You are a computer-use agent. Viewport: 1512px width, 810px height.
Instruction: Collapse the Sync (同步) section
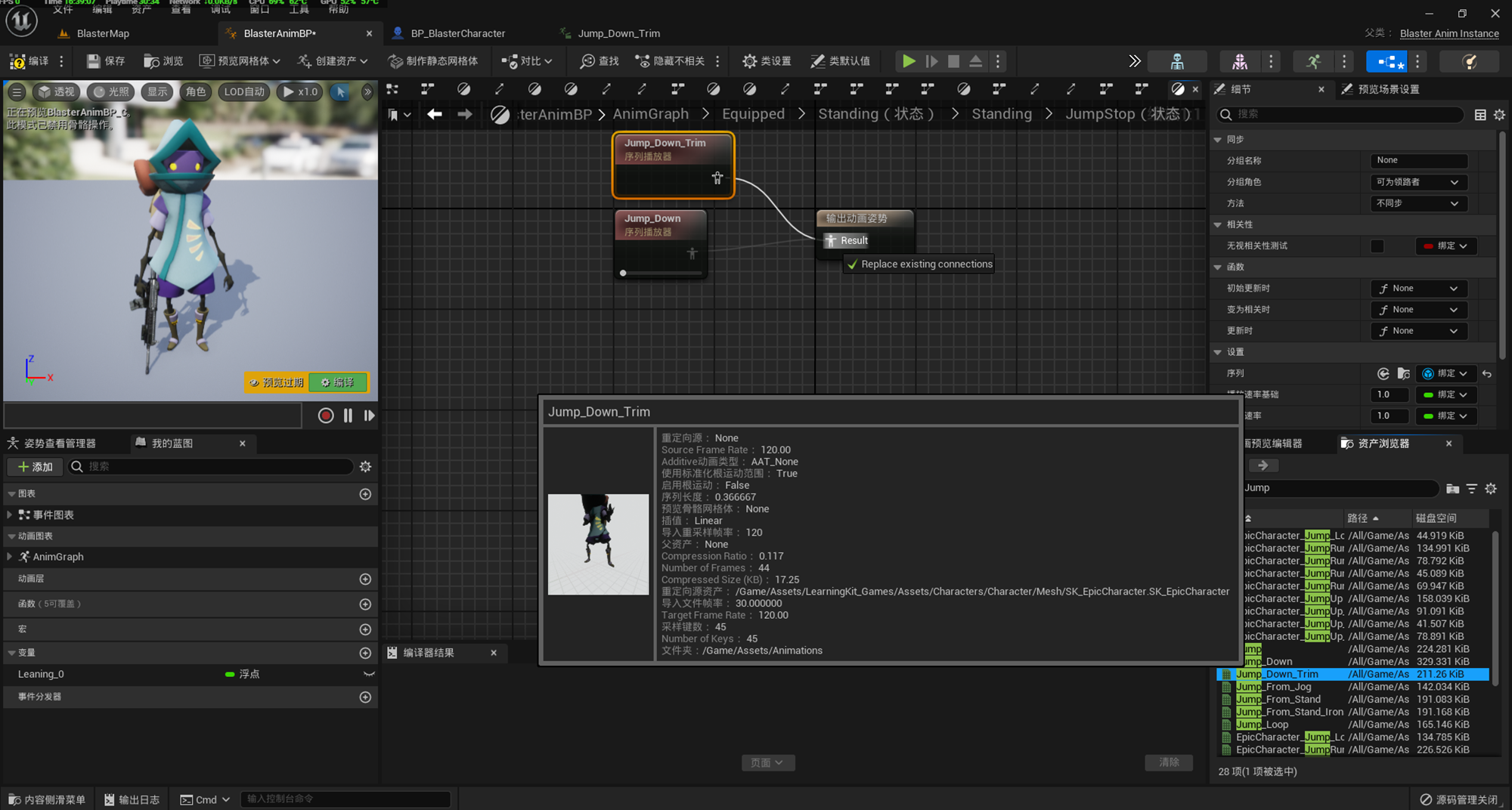(x=1218, y=140)
